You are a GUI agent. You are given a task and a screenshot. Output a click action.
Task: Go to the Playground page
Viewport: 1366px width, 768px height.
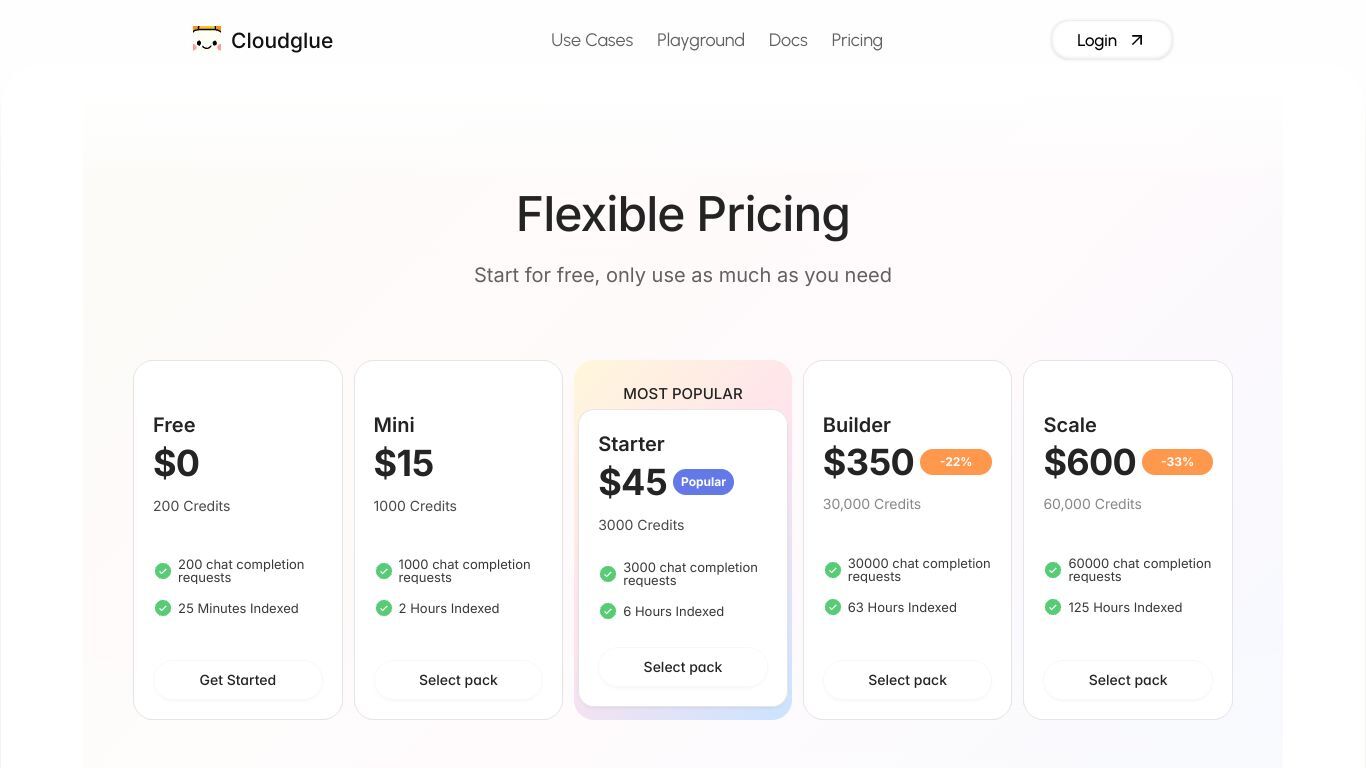pyautogui.click(x=701, y=40)
